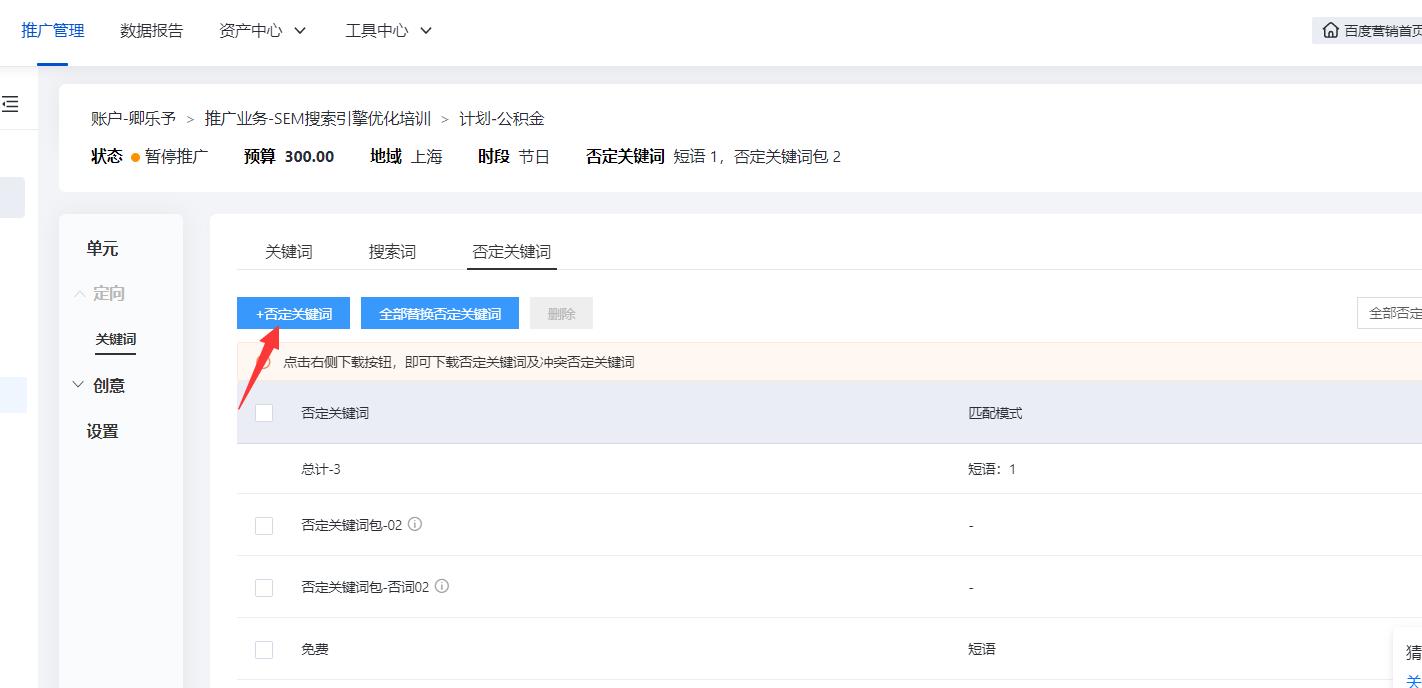
Task: Tick the select-all checkbox in table header
Action: (x=264, y=412)
